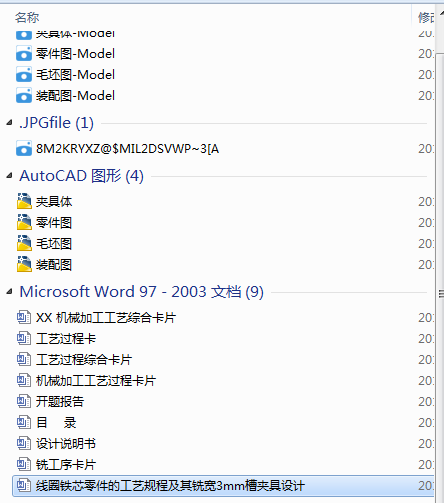Screen dimensions: 444x503
Task: Click the JPG icon of 8M2KRYXZ@$MIL2DSVWP~3[A
Action: pyautogui.click(x=24, y=149)
